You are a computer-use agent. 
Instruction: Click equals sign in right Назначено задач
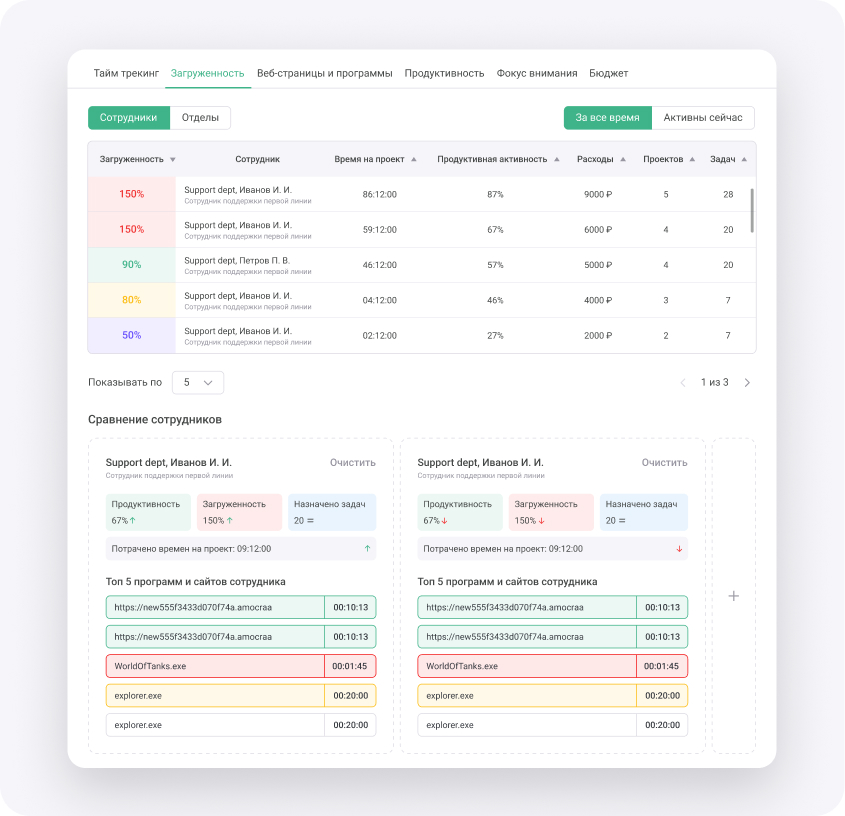[x=622, y=521]
